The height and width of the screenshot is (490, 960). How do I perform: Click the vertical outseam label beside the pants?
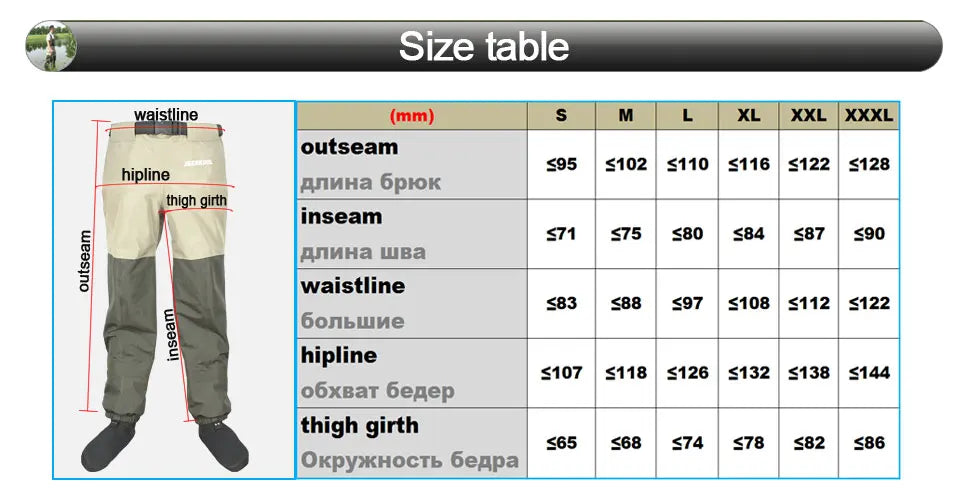(85, 261)
